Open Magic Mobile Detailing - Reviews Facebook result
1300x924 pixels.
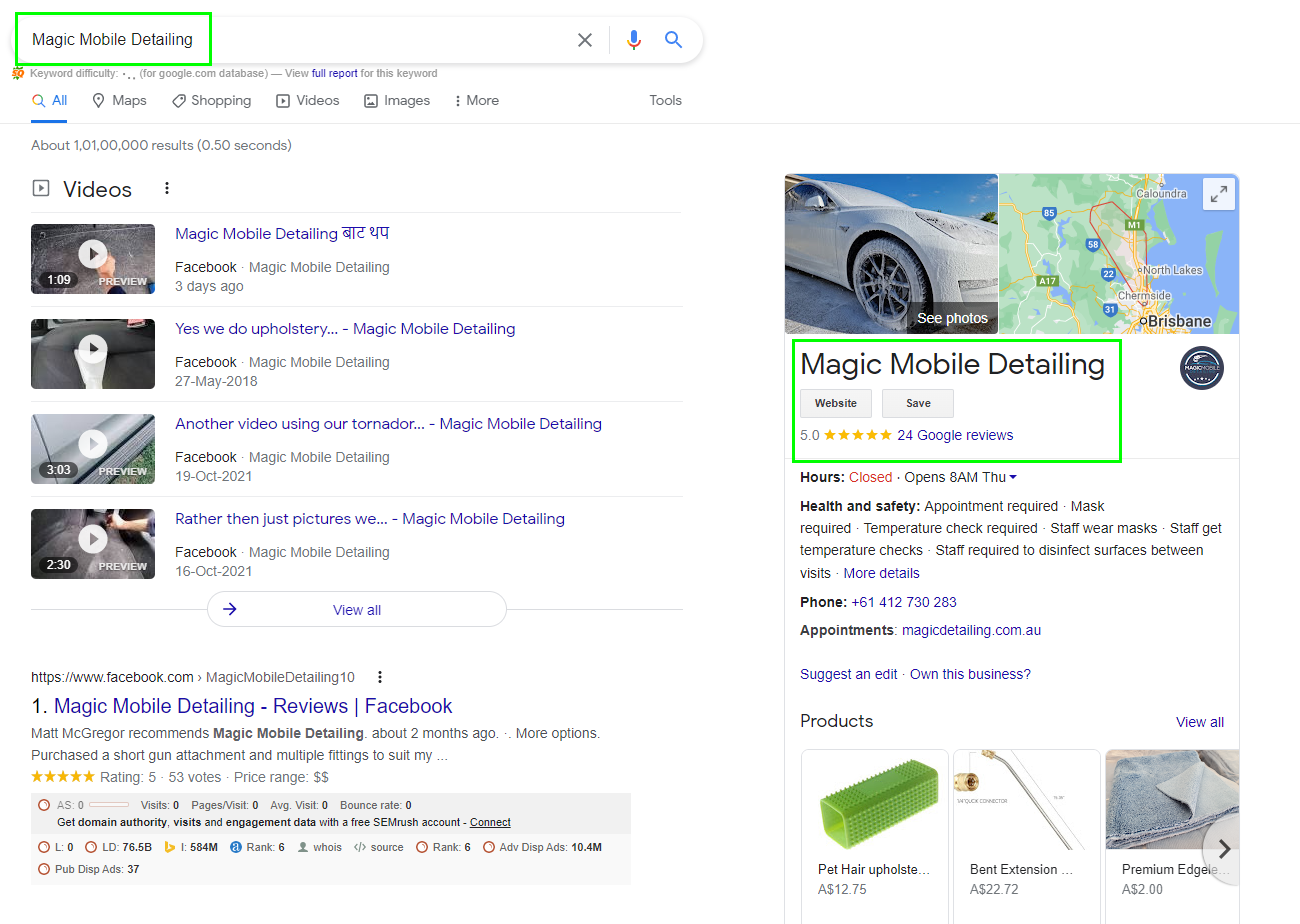click(x=253, y=706)
